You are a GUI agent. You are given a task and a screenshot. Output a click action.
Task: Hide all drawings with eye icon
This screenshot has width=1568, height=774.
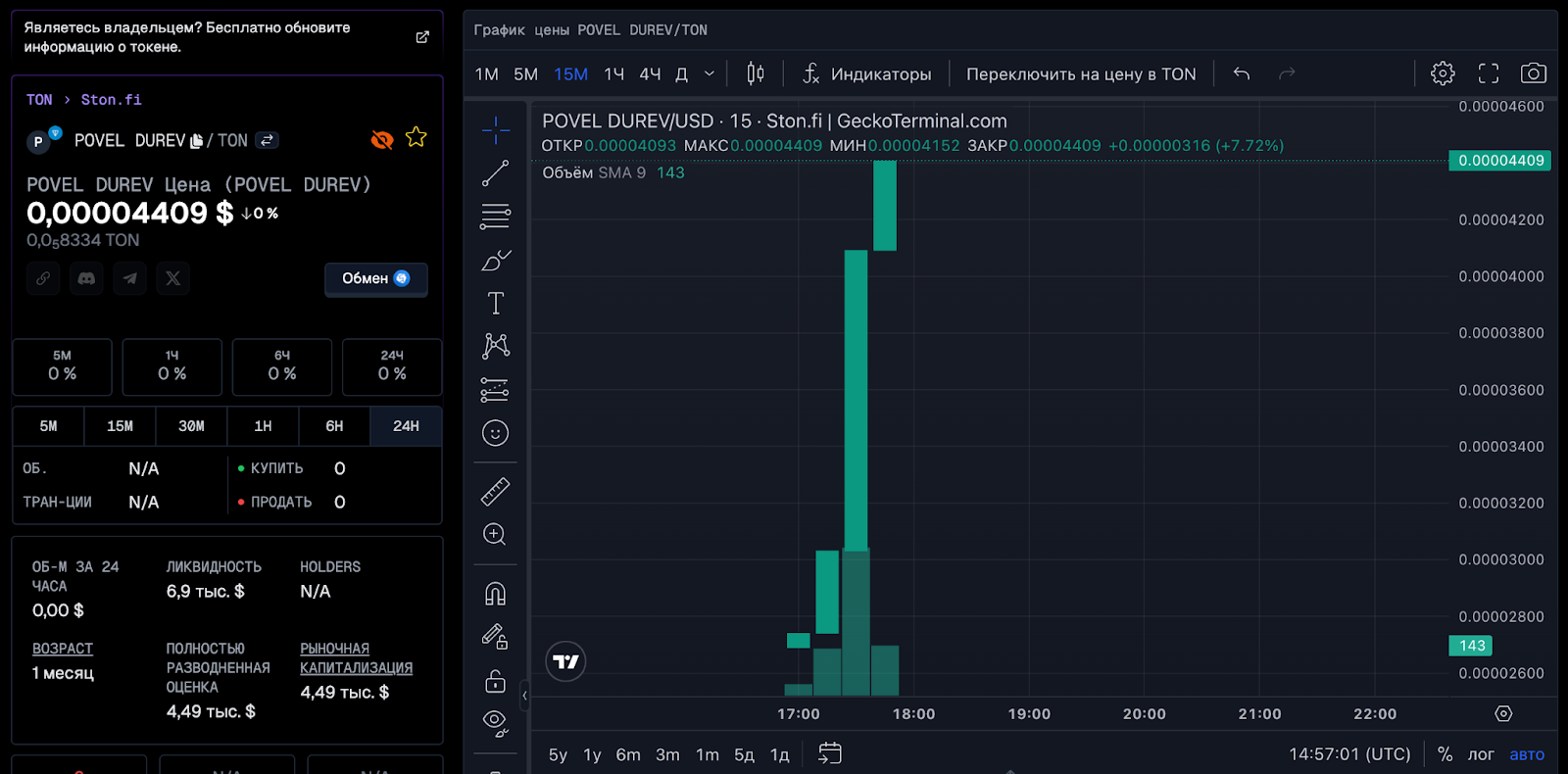(x=496, y=723)
